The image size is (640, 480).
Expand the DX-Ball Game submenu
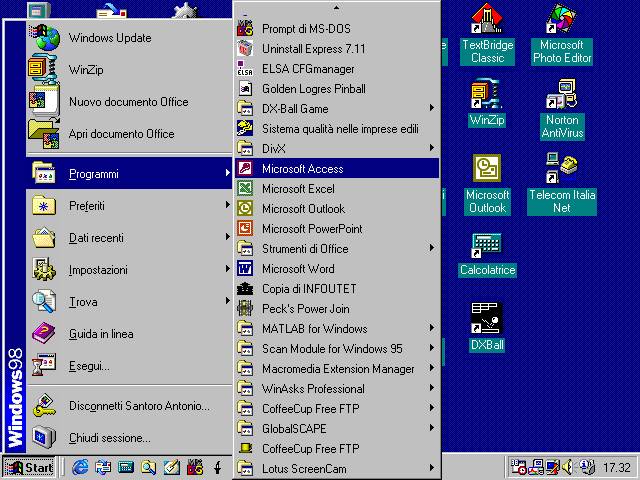337,109
